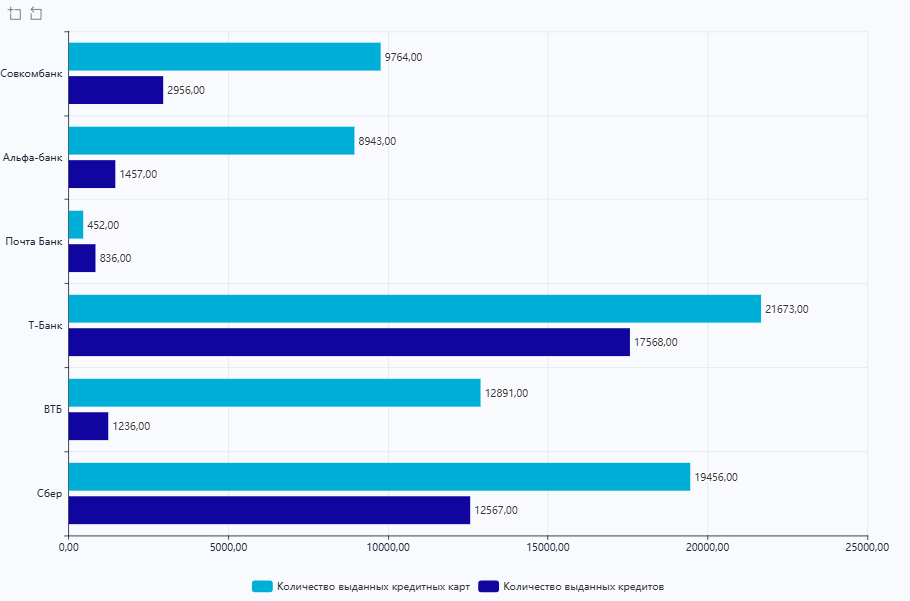The height and width of the screenshot is (601, 910).
Task: Click legend label "Количество выданных кредитных карт"
Action: 373,586
